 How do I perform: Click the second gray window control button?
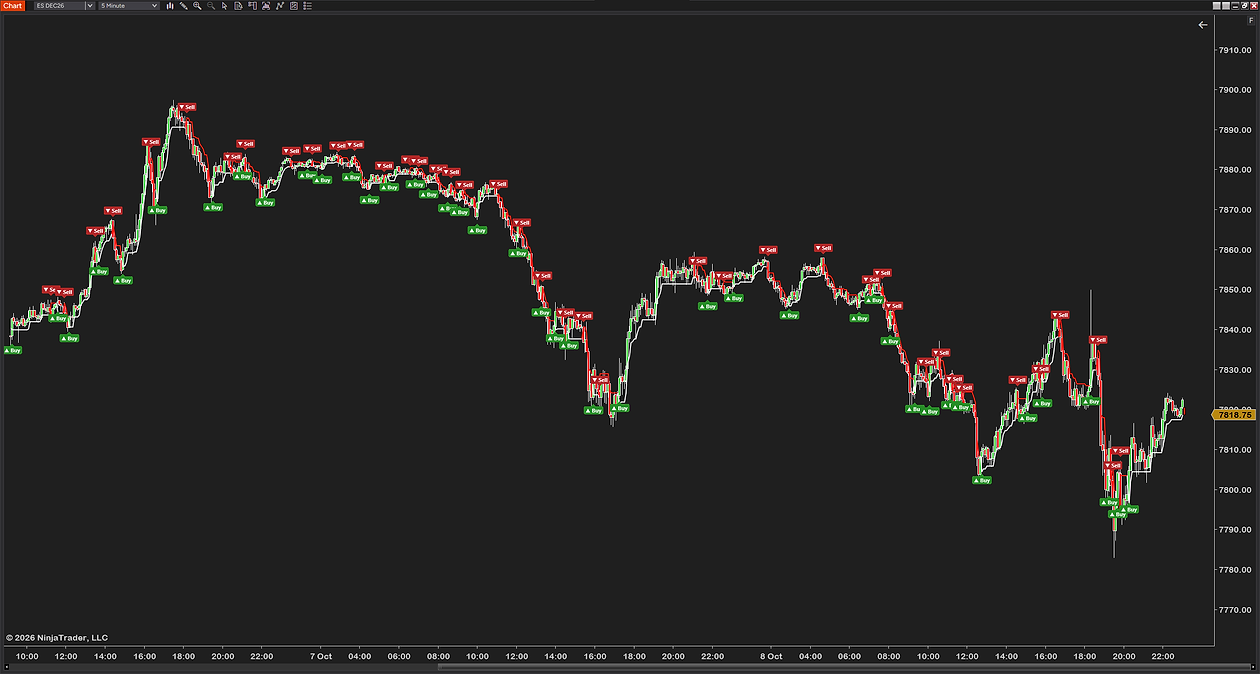[1226, 6]
